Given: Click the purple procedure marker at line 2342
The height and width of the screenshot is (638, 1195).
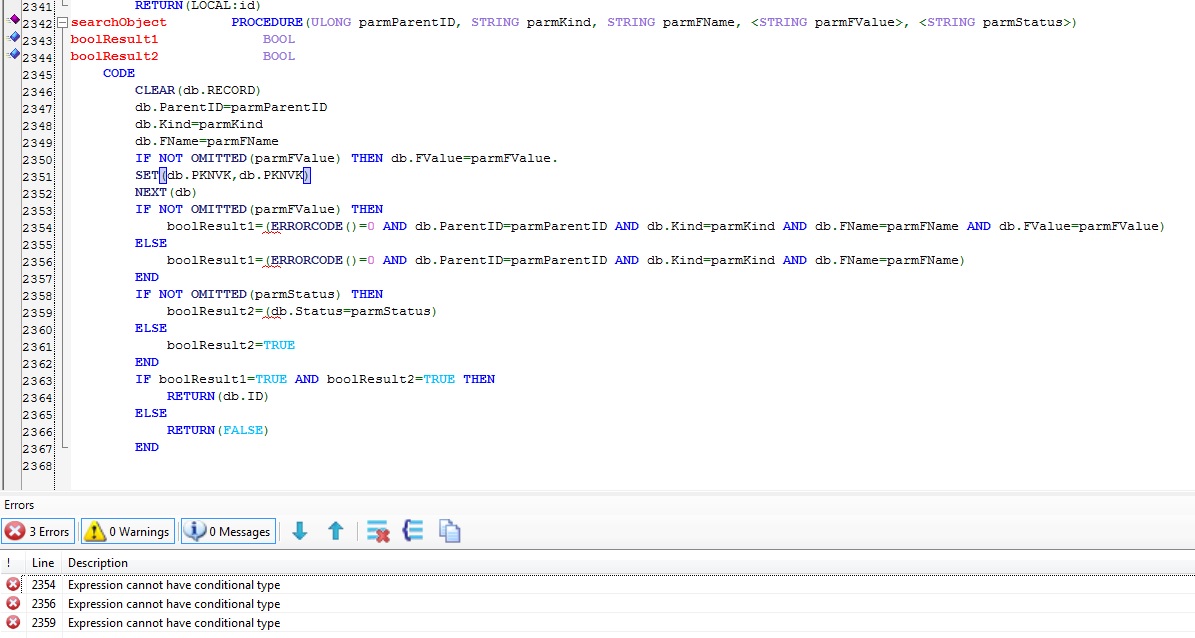Looking at the screenshot, I should pos(14,20).
